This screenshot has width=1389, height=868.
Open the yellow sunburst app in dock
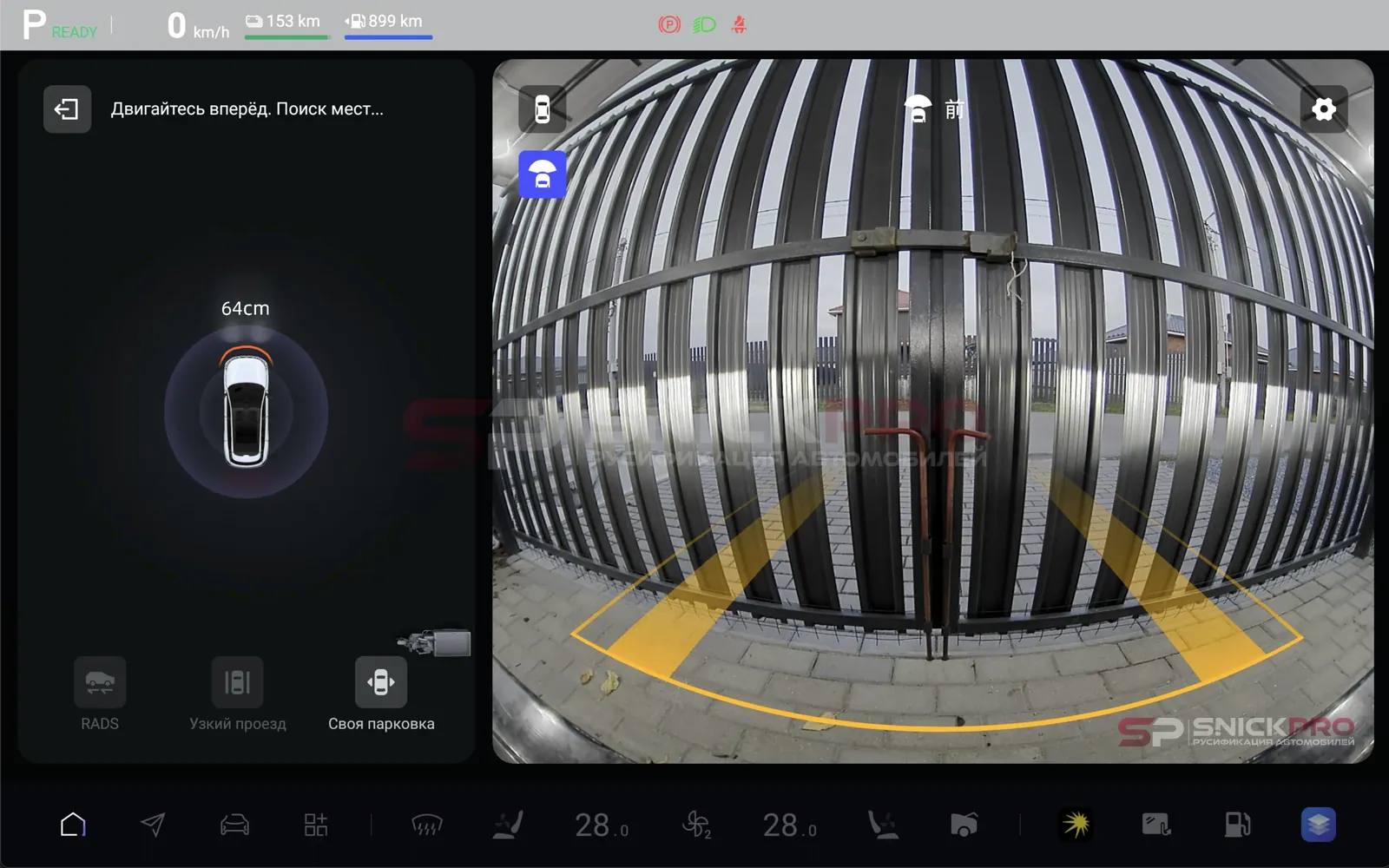1076,825
